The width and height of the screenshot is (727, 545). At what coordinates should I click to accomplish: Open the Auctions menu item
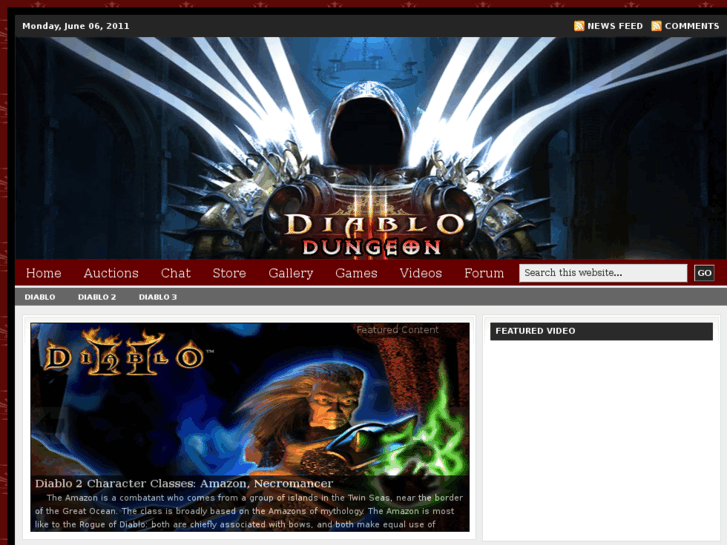point(111,273)
